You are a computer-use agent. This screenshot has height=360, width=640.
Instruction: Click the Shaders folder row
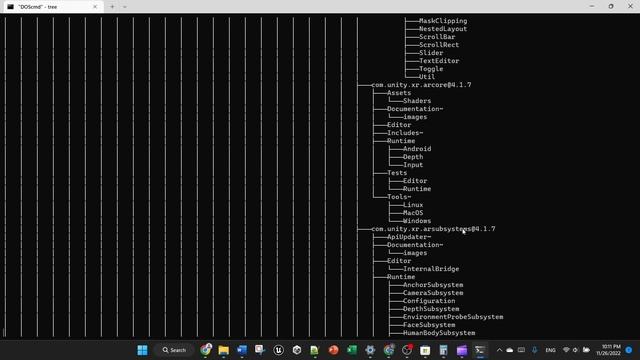(417, 101)
